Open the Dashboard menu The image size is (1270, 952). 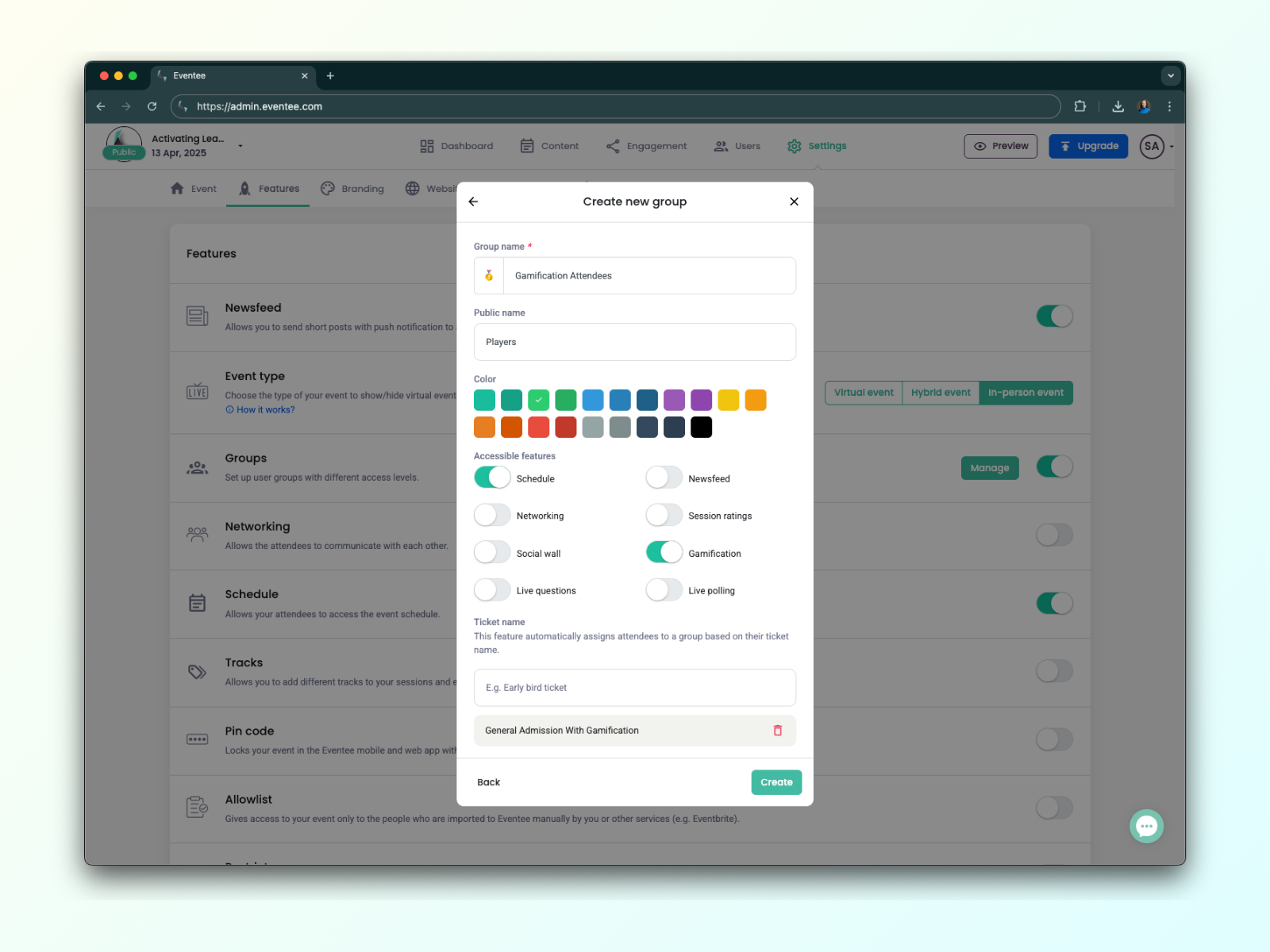(456, 146)
